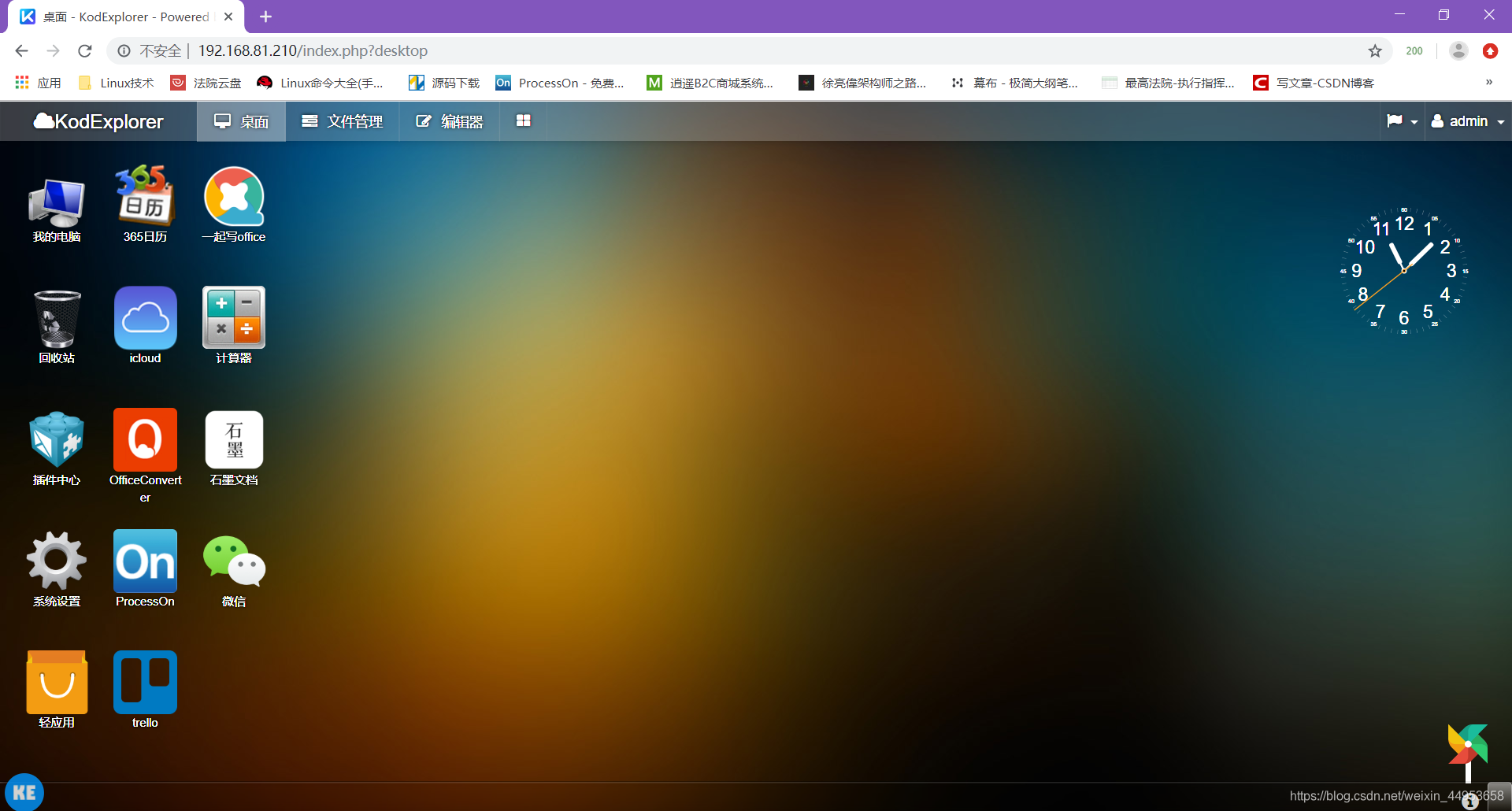
Task: Open the 回收站 recycle bin
Action: (x=57, y=326)
